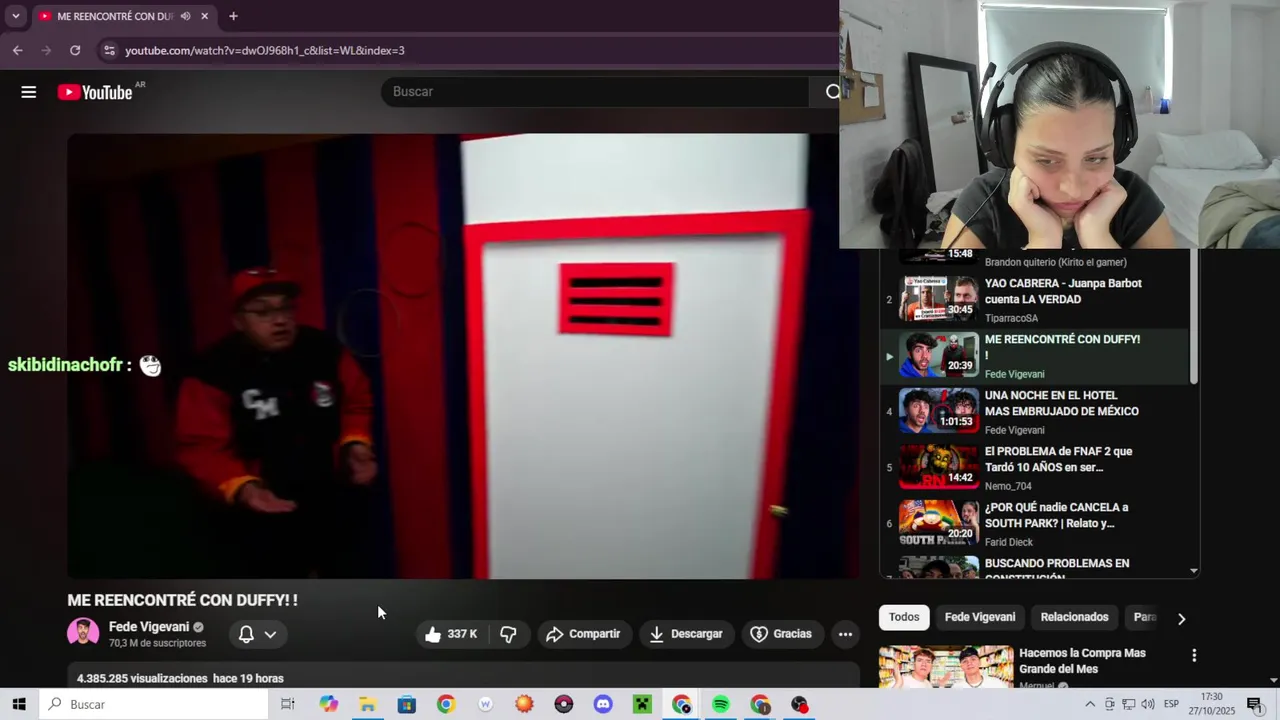This screenshot has width=1280, height=720.
Task: Show hidden system tray icons chevron
Action: click(x=1090, y=704)
